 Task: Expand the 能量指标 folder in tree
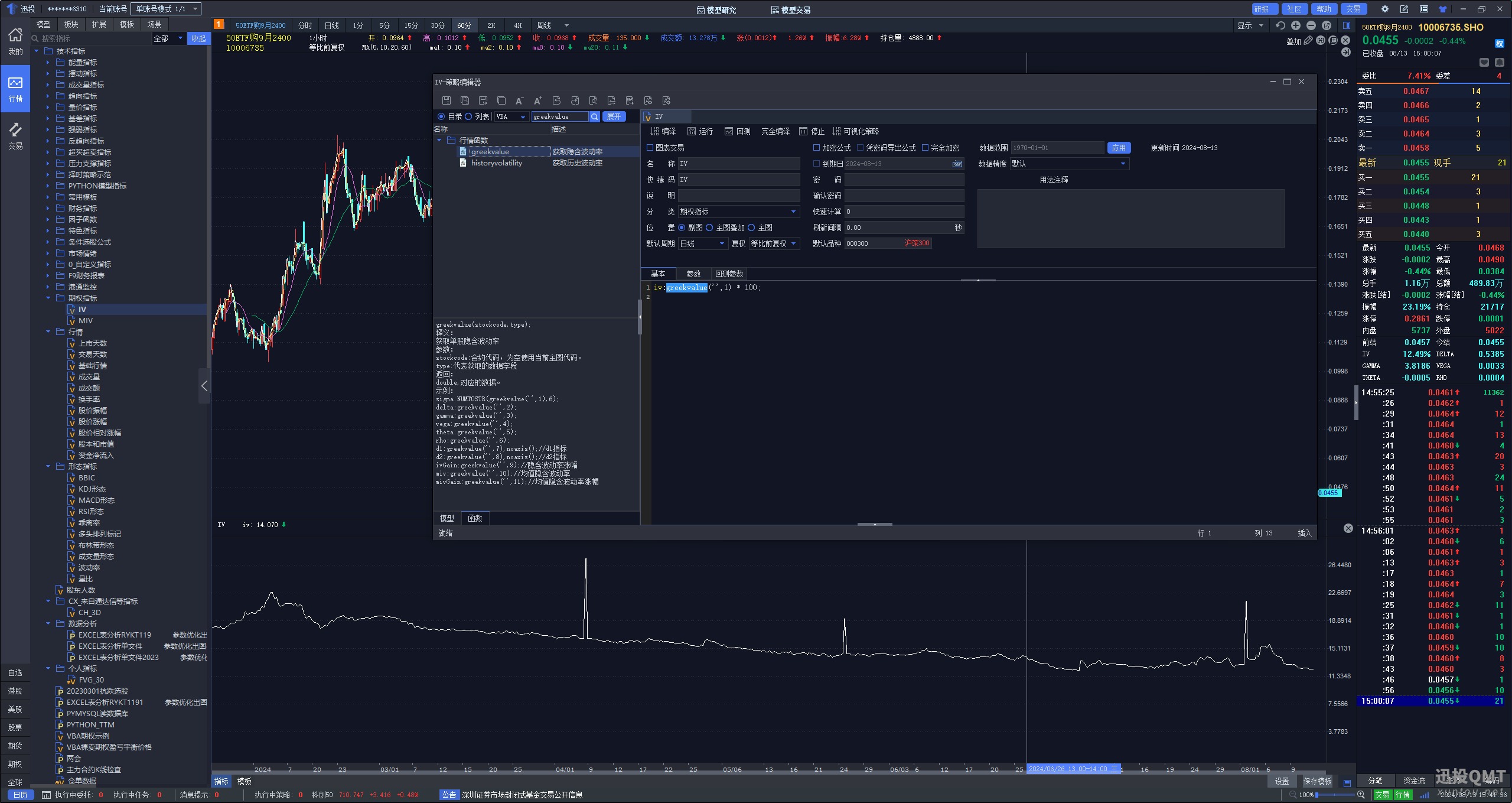coord(48,63)
